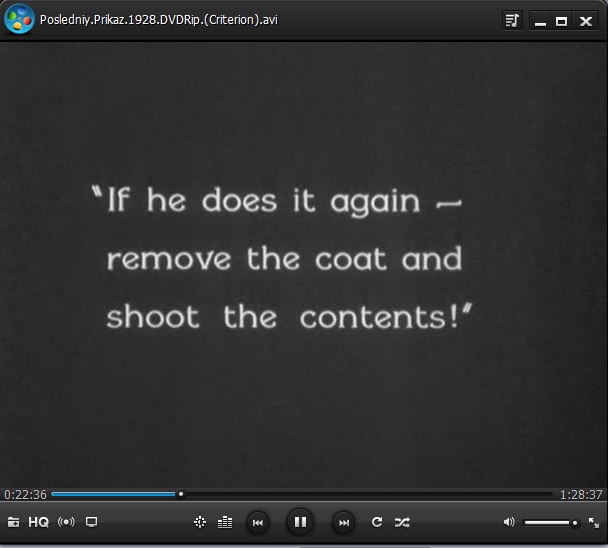Toggle HQ high quality mode

38,522
